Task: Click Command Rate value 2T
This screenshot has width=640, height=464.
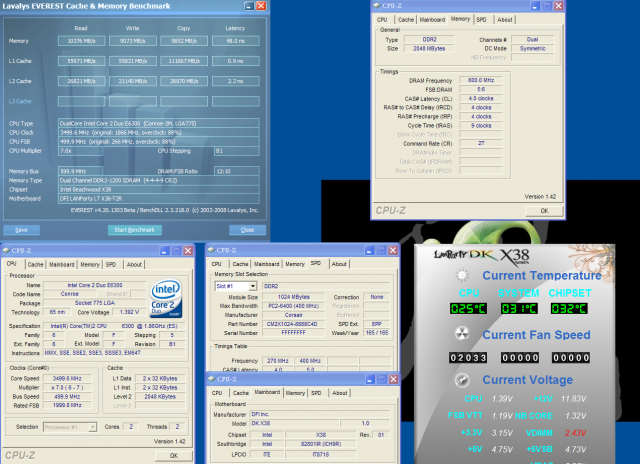Action: 481,143
